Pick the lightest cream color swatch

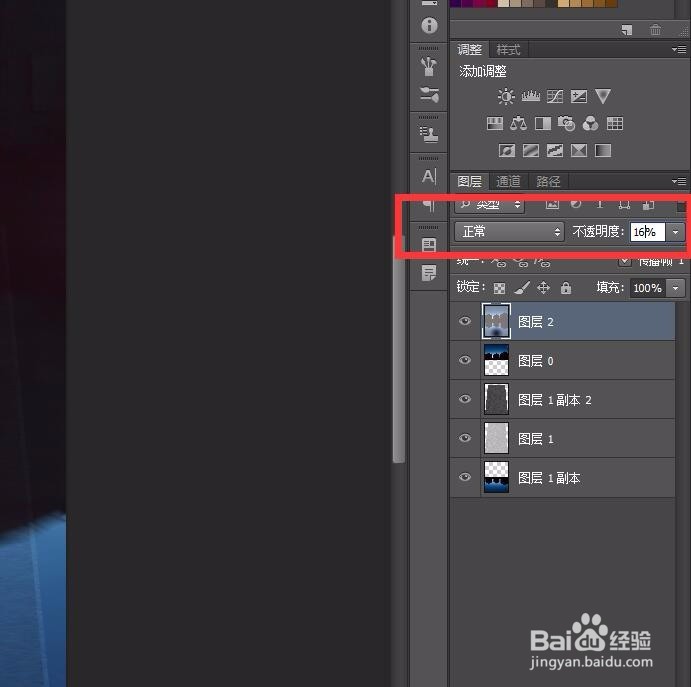[x=503, y=4]
